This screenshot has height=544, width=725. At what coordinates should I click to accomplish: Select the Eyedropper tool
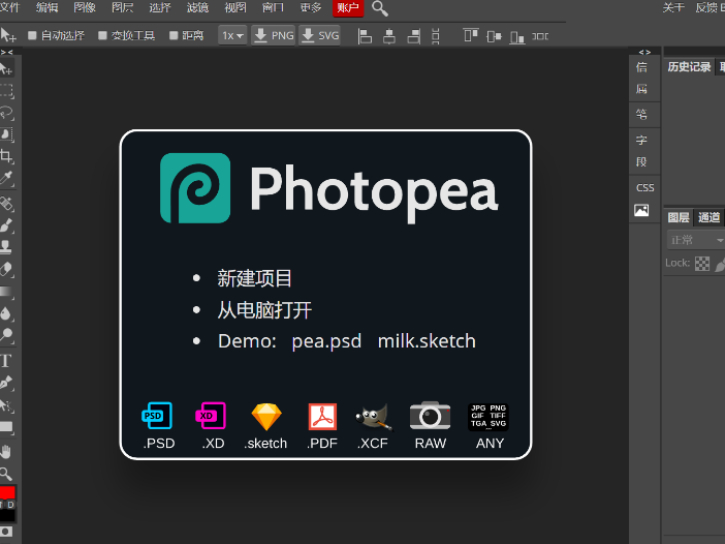(x=6, y=178)
